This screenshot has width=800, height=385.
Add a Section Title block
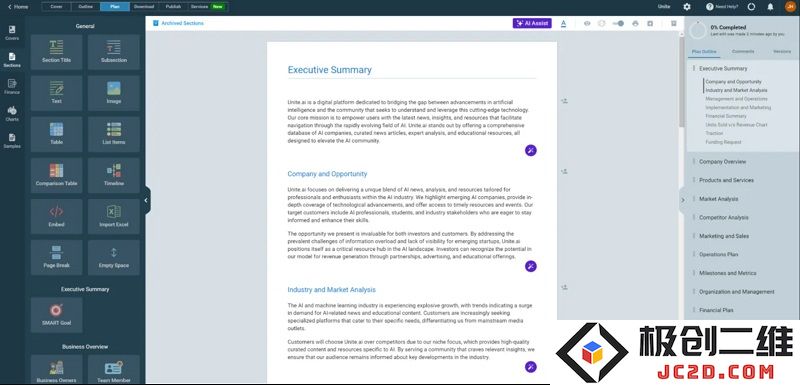coord(56,52)
